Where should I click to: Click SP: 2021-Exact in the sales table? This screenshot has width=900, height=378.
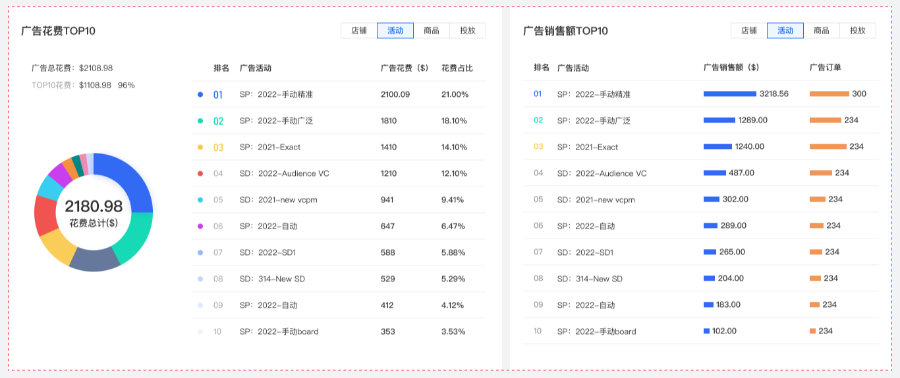[x=587, y=147]
